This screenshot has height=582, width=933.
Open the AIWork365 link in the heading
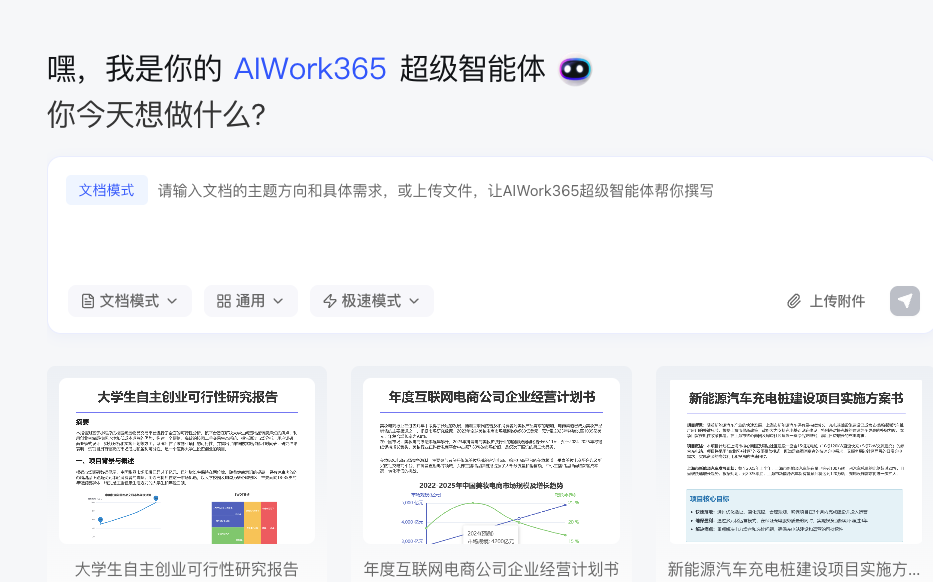[310, 69]
